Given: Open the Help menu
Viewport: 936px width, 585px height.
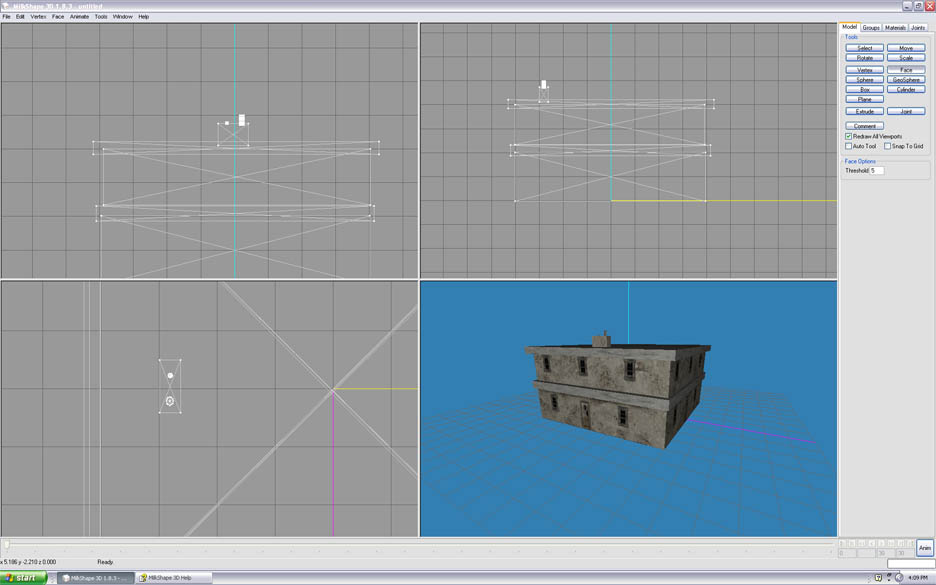Looking at the screenshot, I should [x=143, y=17].
